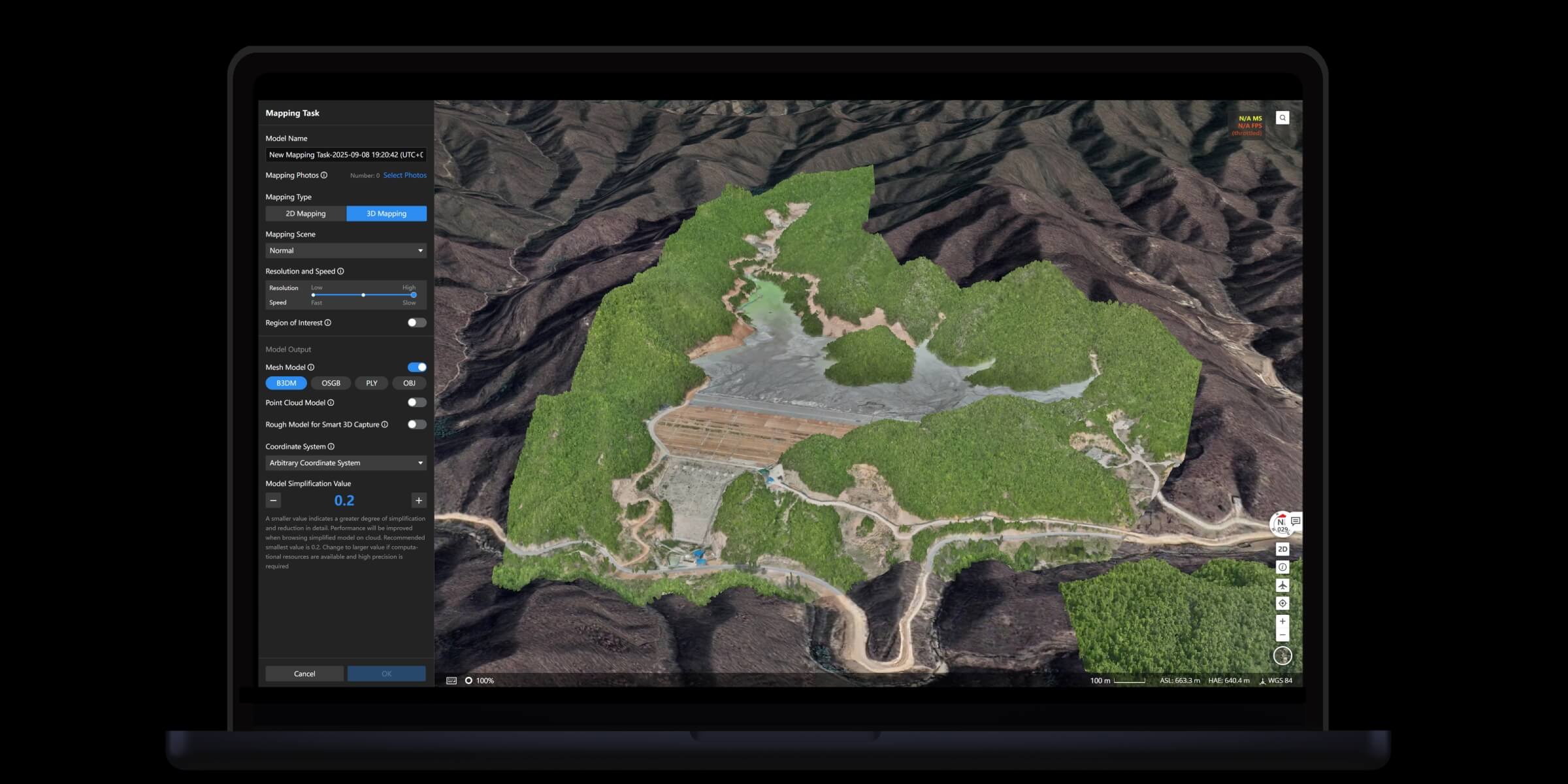Zoom in the map with plus
Image resolution: width=1568 pixels, height=784 pixels.
click(x=1282, y=621)
